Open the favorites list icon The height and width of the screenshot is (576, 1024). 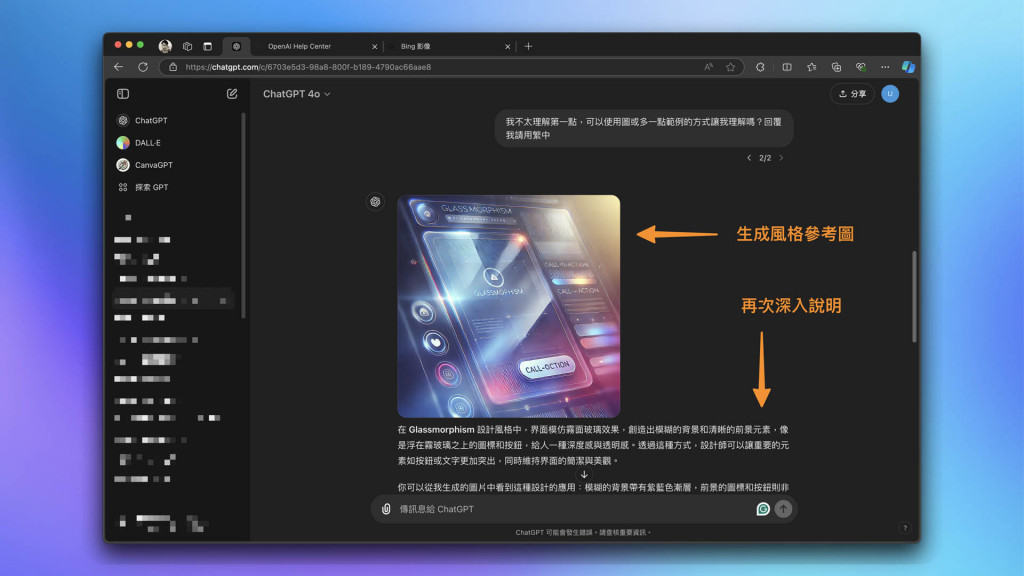point(812,67)
